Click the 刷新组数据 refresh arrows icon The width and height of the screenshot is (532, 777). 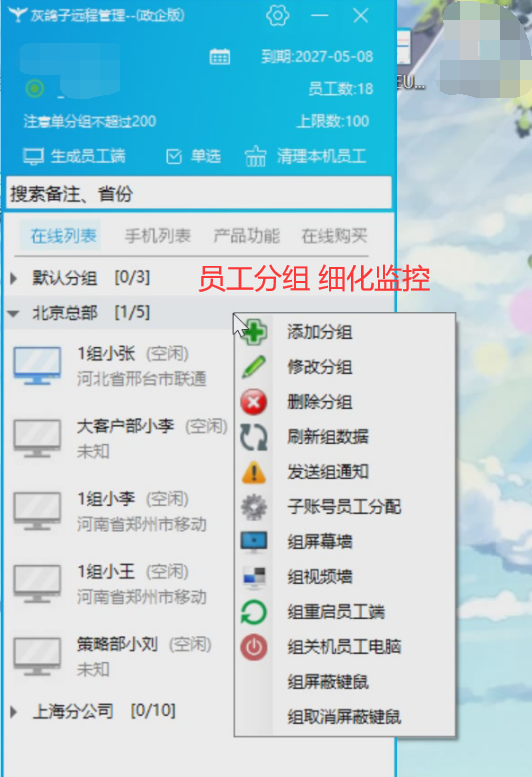(x=254, y=437)
